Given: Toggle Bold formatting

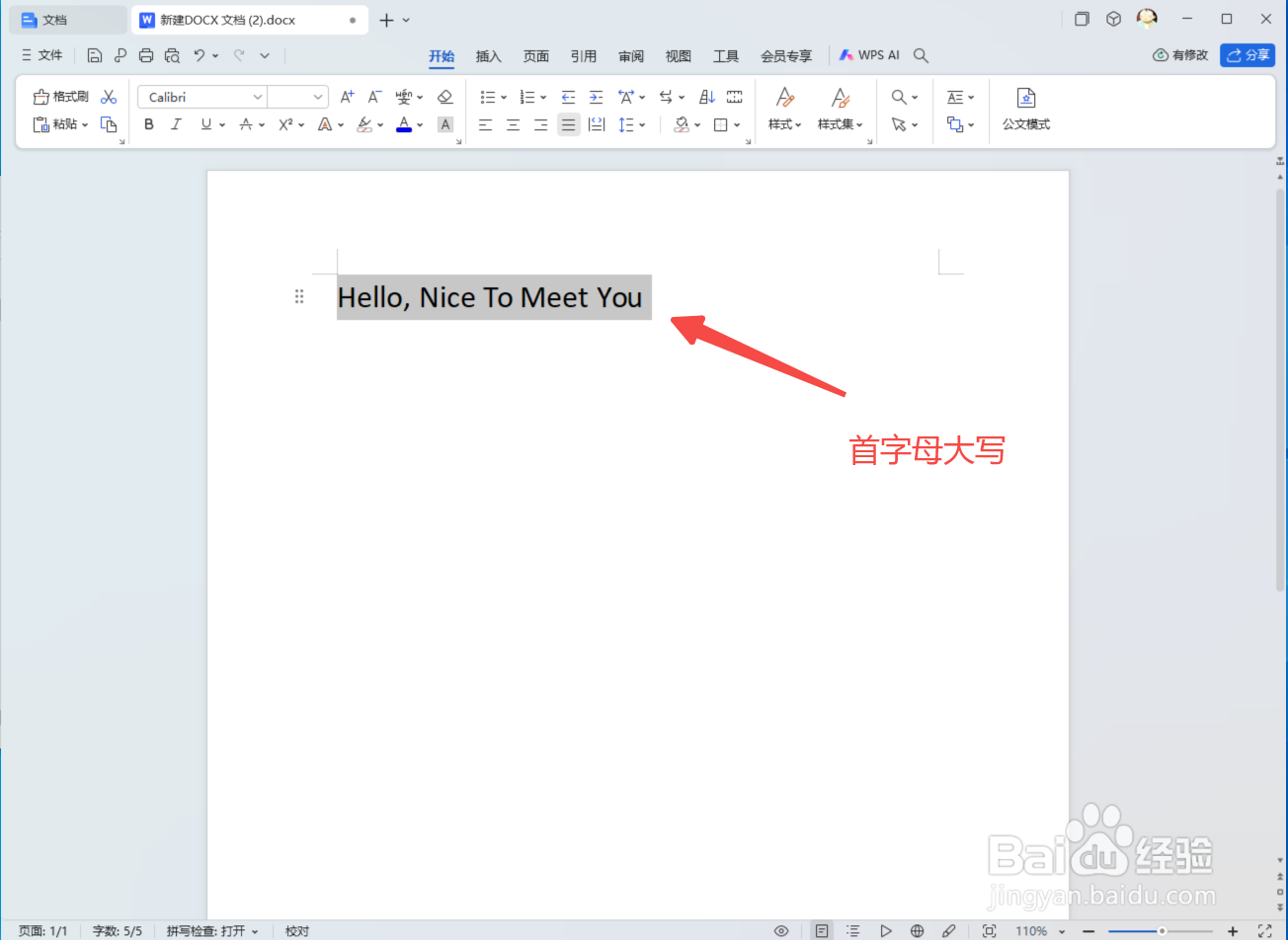Looking at the screenshot, I should (149, 124).
